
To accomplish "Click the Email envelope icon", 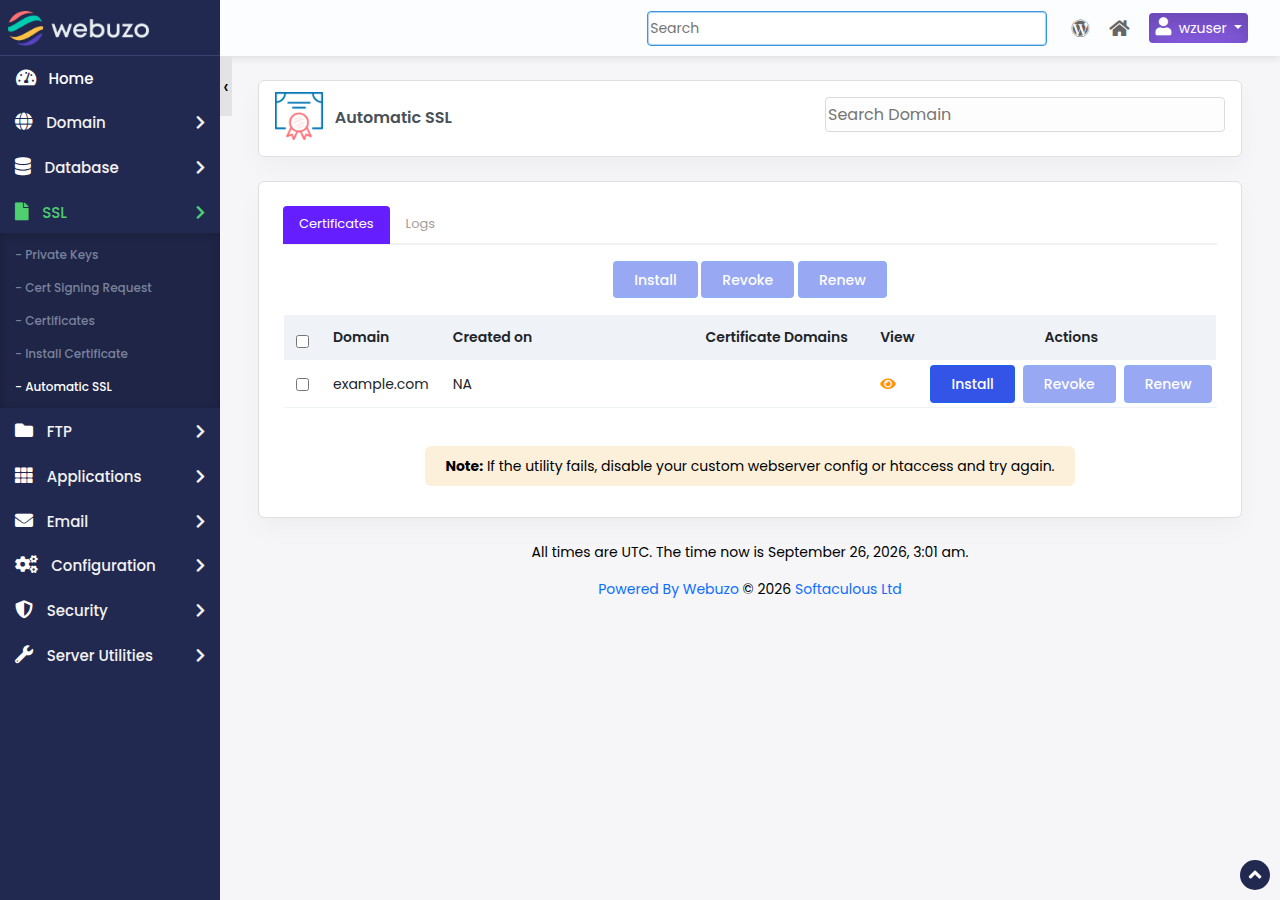I will [24, 521].
